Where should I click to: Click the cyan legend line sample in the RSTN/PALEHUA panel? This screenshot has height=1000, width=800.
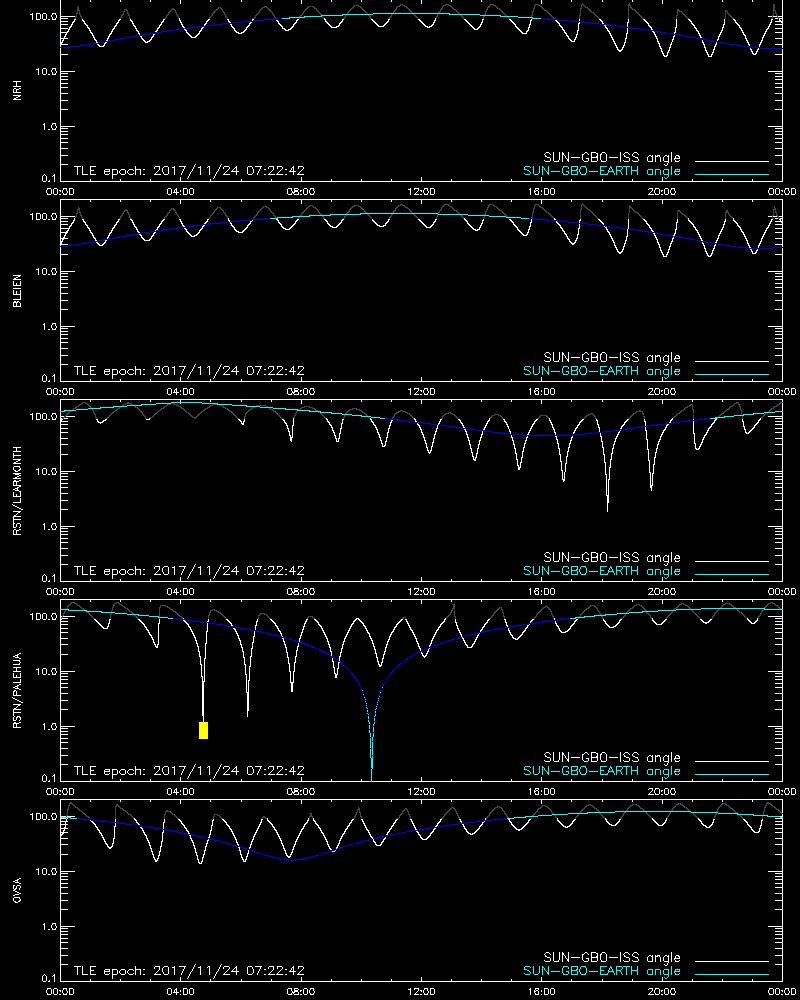[732, 774]
